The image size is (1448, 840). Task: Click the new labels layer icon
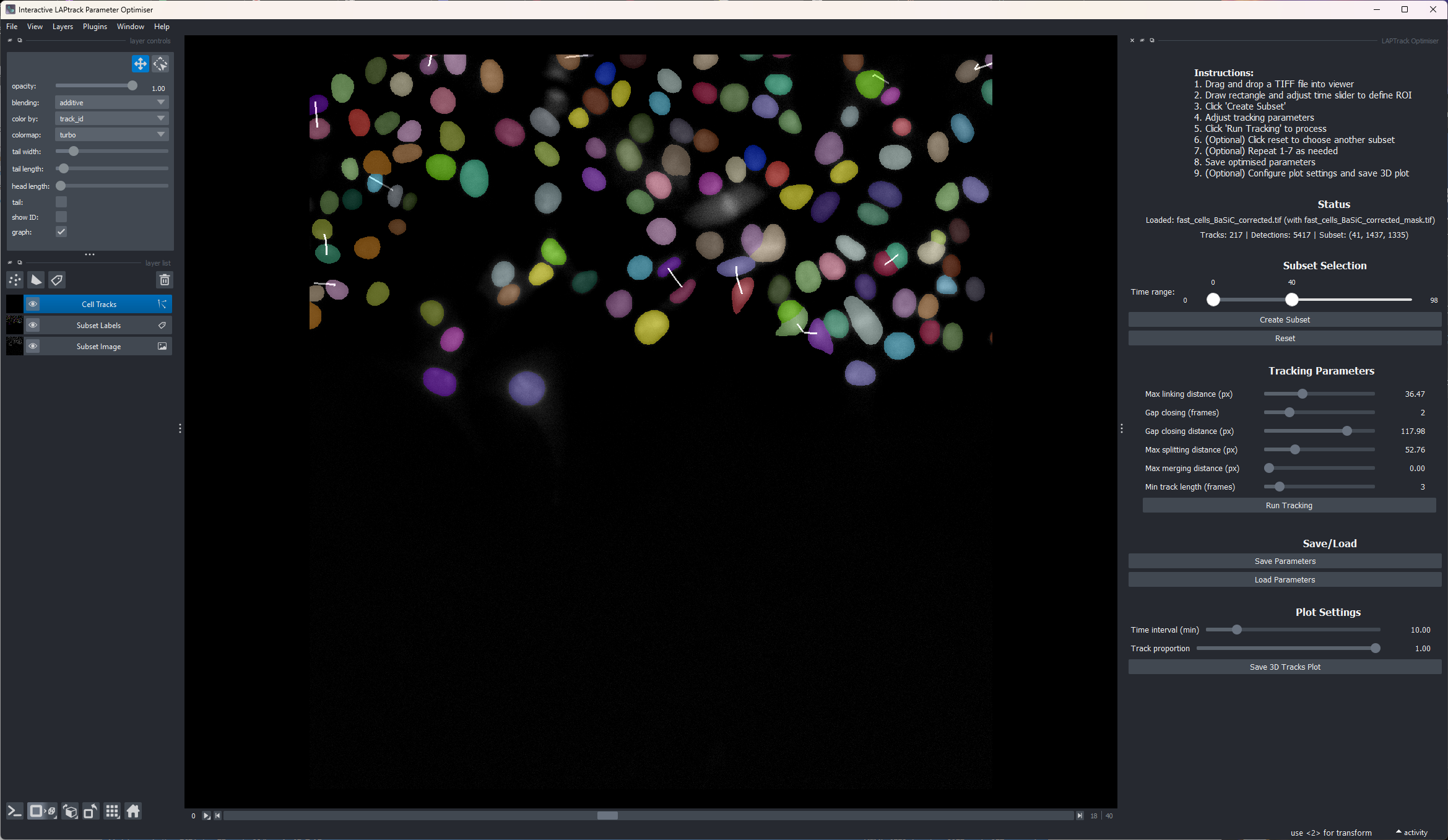point(57,280)
